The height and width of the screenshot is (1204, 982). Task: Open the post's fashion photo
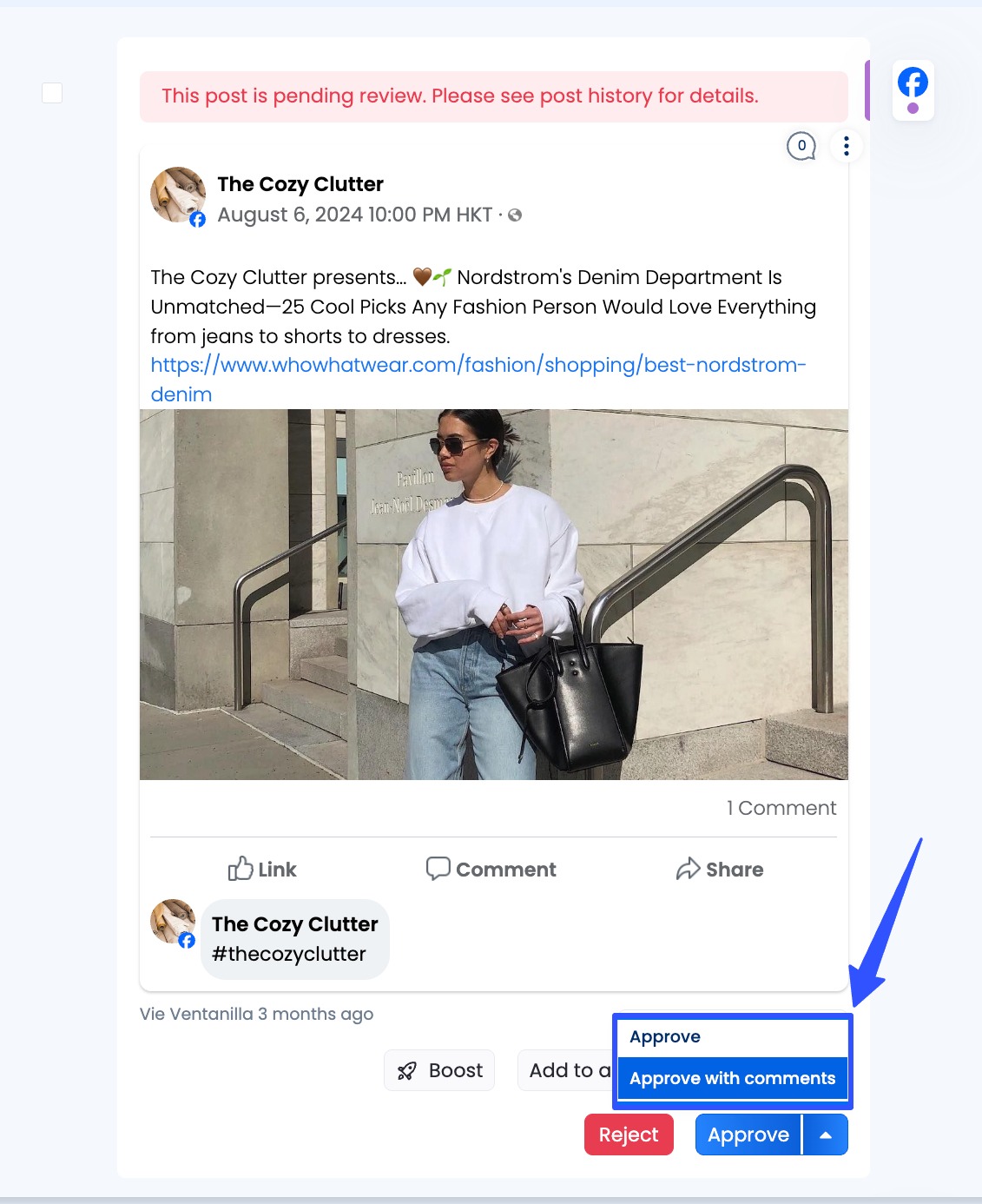(x=493, y=593)
